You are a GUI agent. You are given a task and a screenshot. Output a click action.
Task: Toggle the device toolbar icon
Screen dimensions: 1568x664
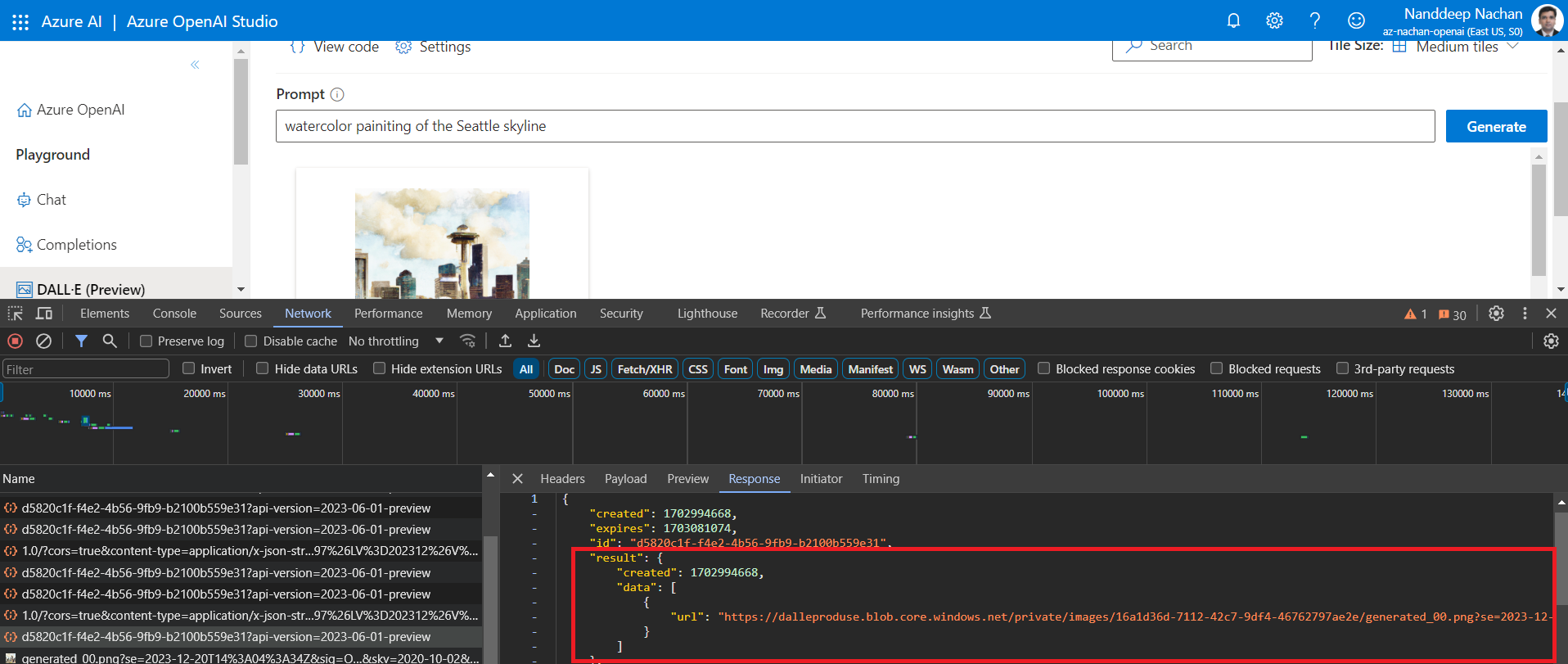pyautogui.click(x=44, y=314)
